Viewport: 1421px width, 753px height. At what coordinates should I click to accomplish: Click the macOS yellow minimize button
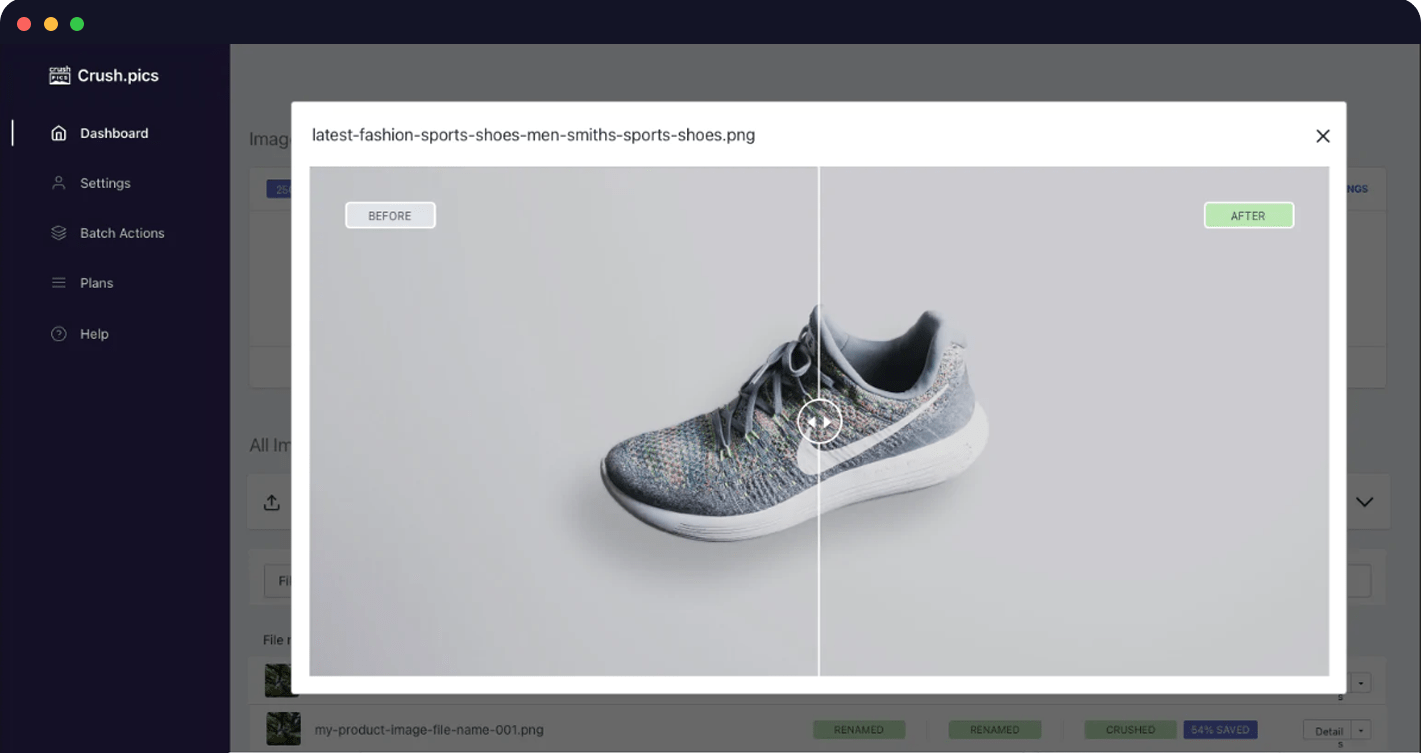click(x=51, y=24)
